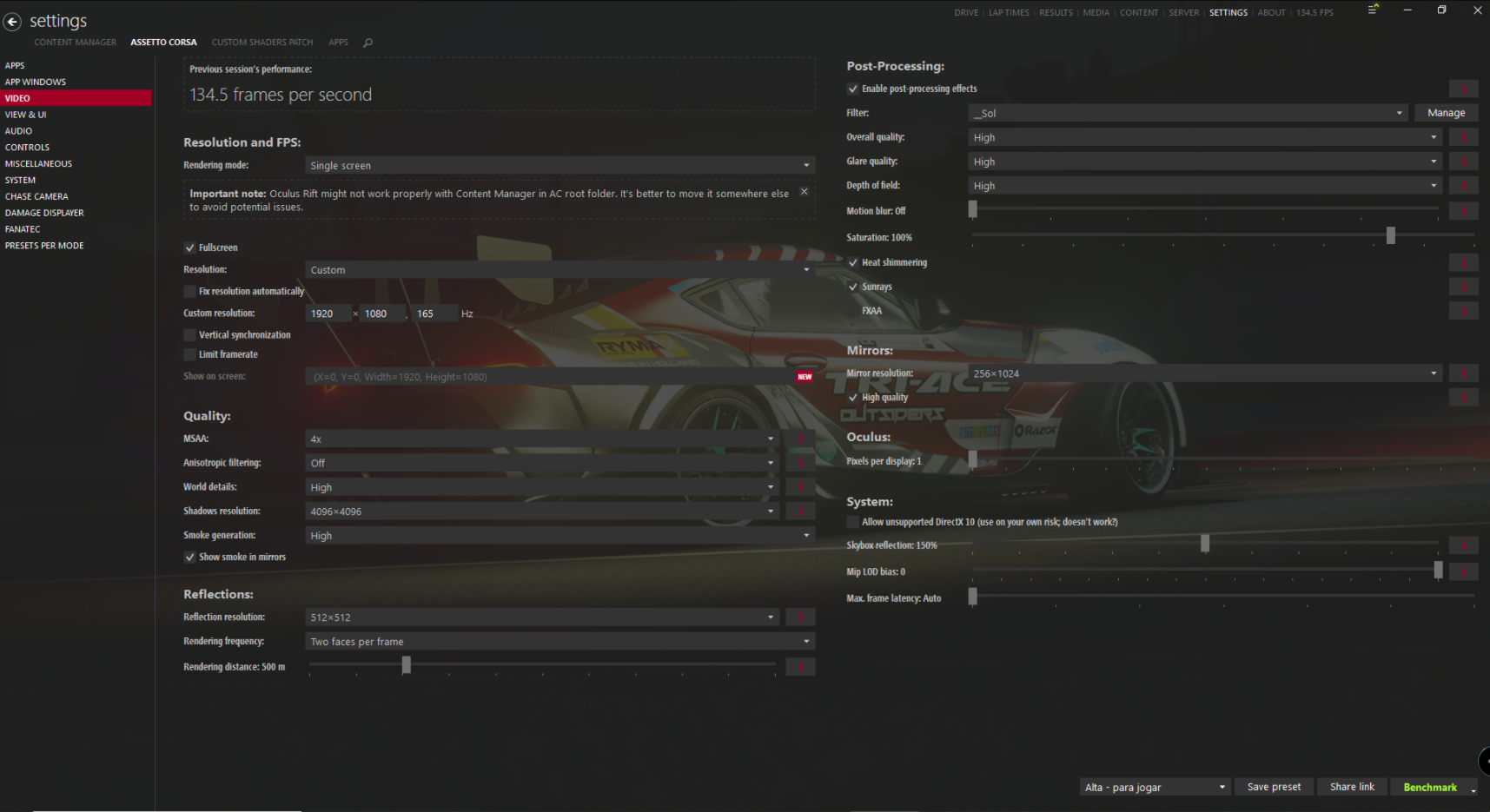The height and width of the screenshot is (812, 1490).
Task: Open the Smoke generation dropdown
Action: pyautogui.click(x=560, y=536)
